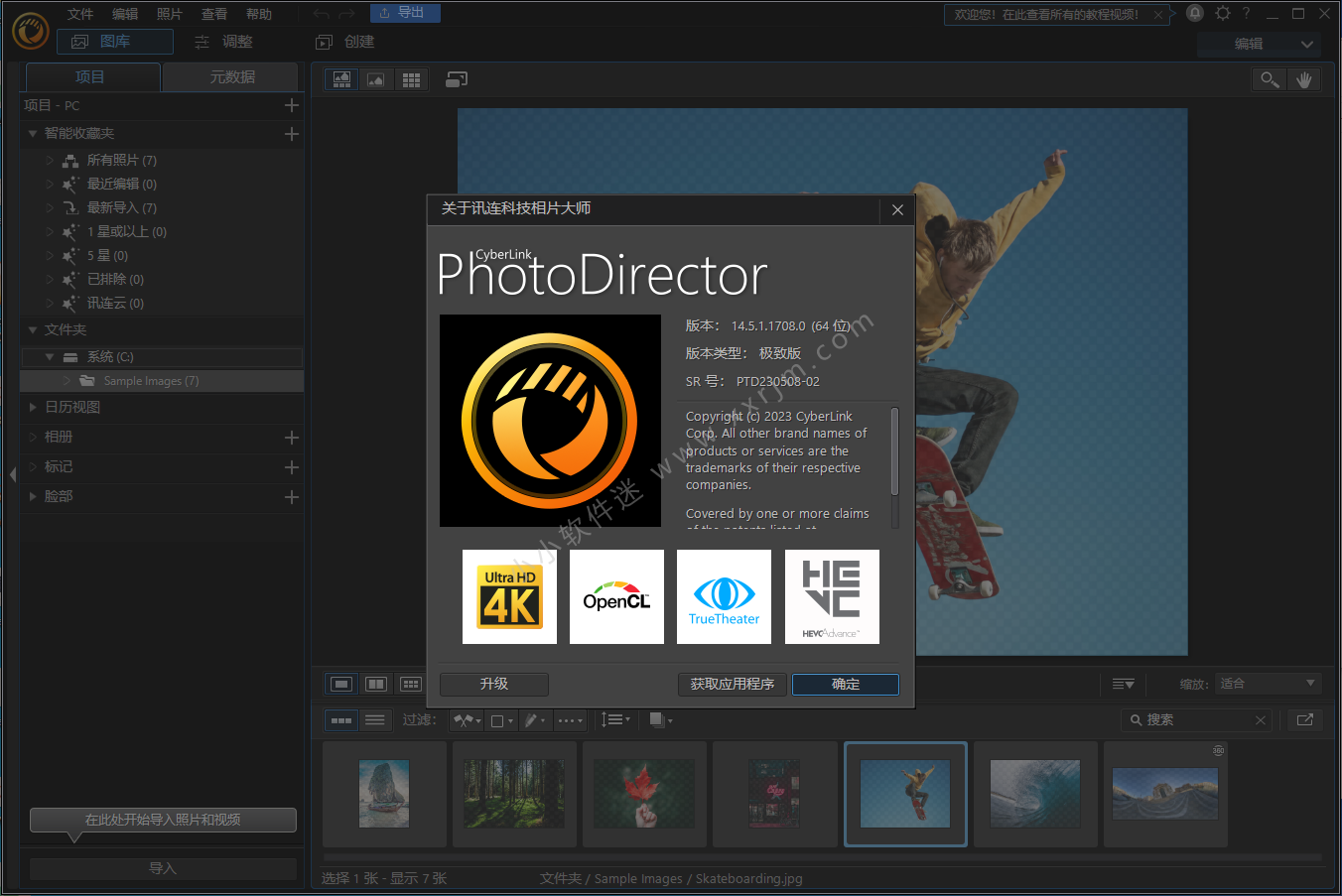Click the PhotoDirector logo in the title bar
The height and width of the screenshot is (896, 1342).
coord(31,31)
